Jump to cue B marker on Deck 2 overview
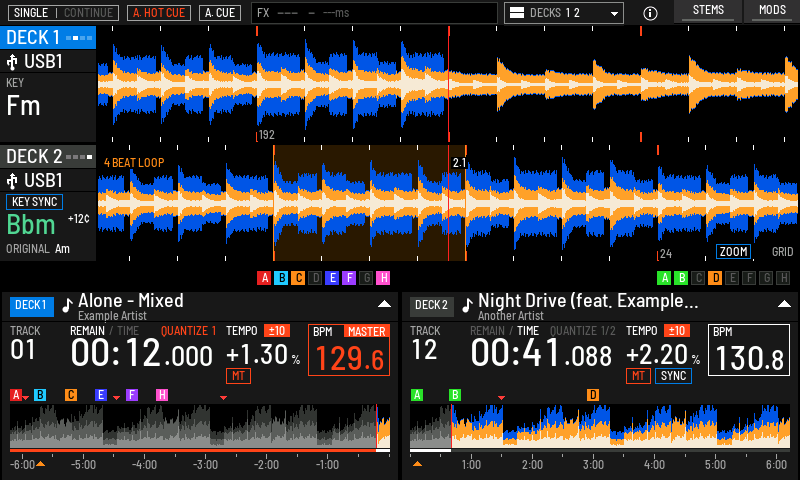 point(455,395)
